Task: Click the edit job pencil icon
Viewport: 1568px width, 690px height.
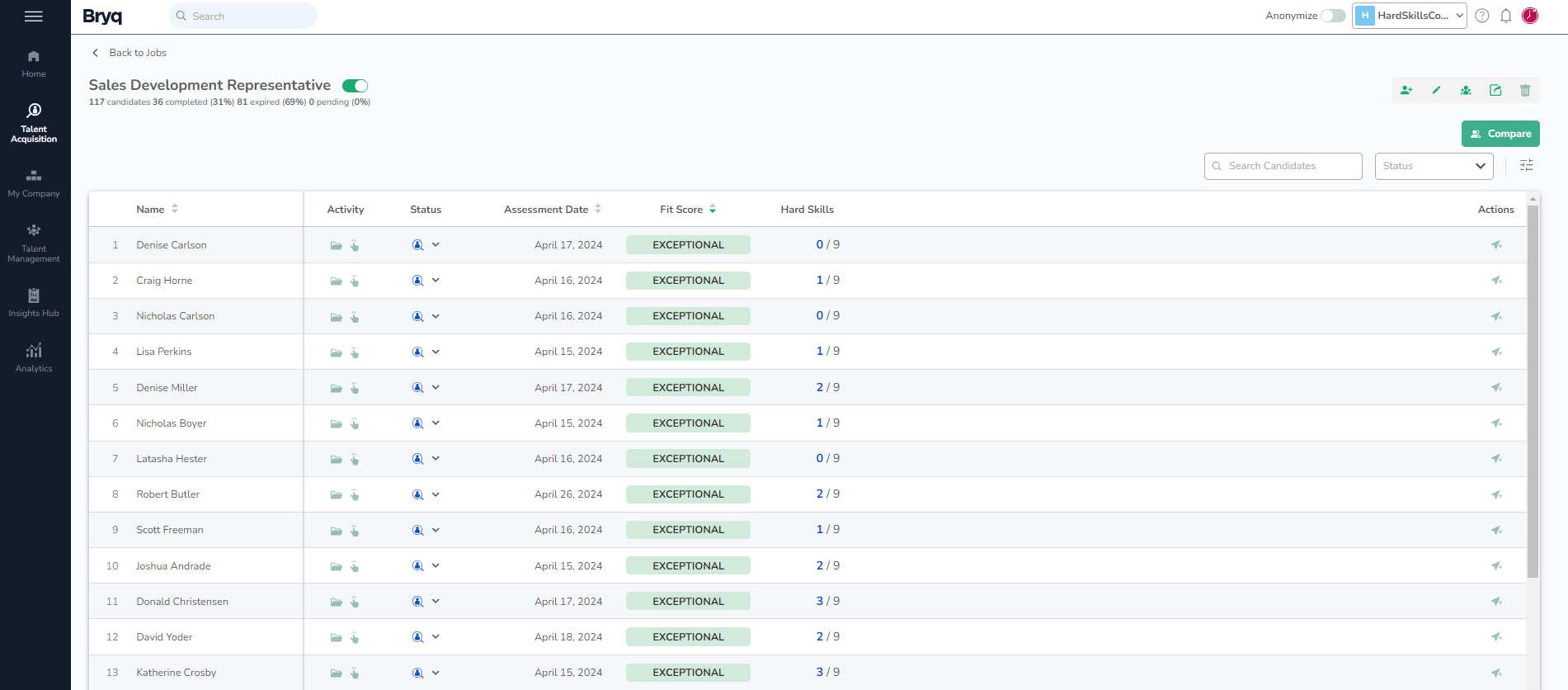Action: coord(1436,91)
